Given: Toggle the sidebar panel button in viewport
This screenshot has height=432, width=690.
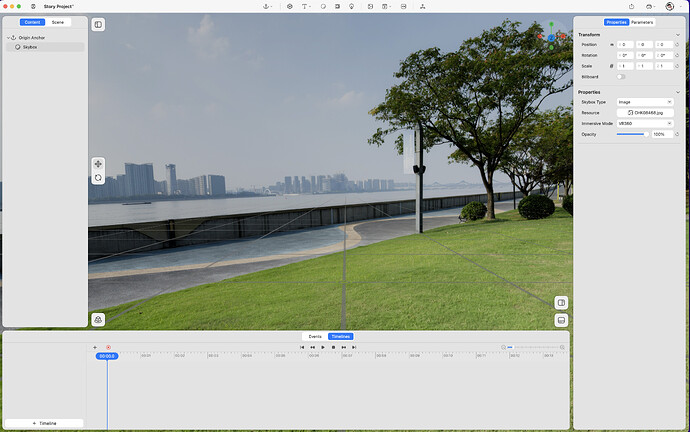Looking at the screenshot, I should pos(98,24).
